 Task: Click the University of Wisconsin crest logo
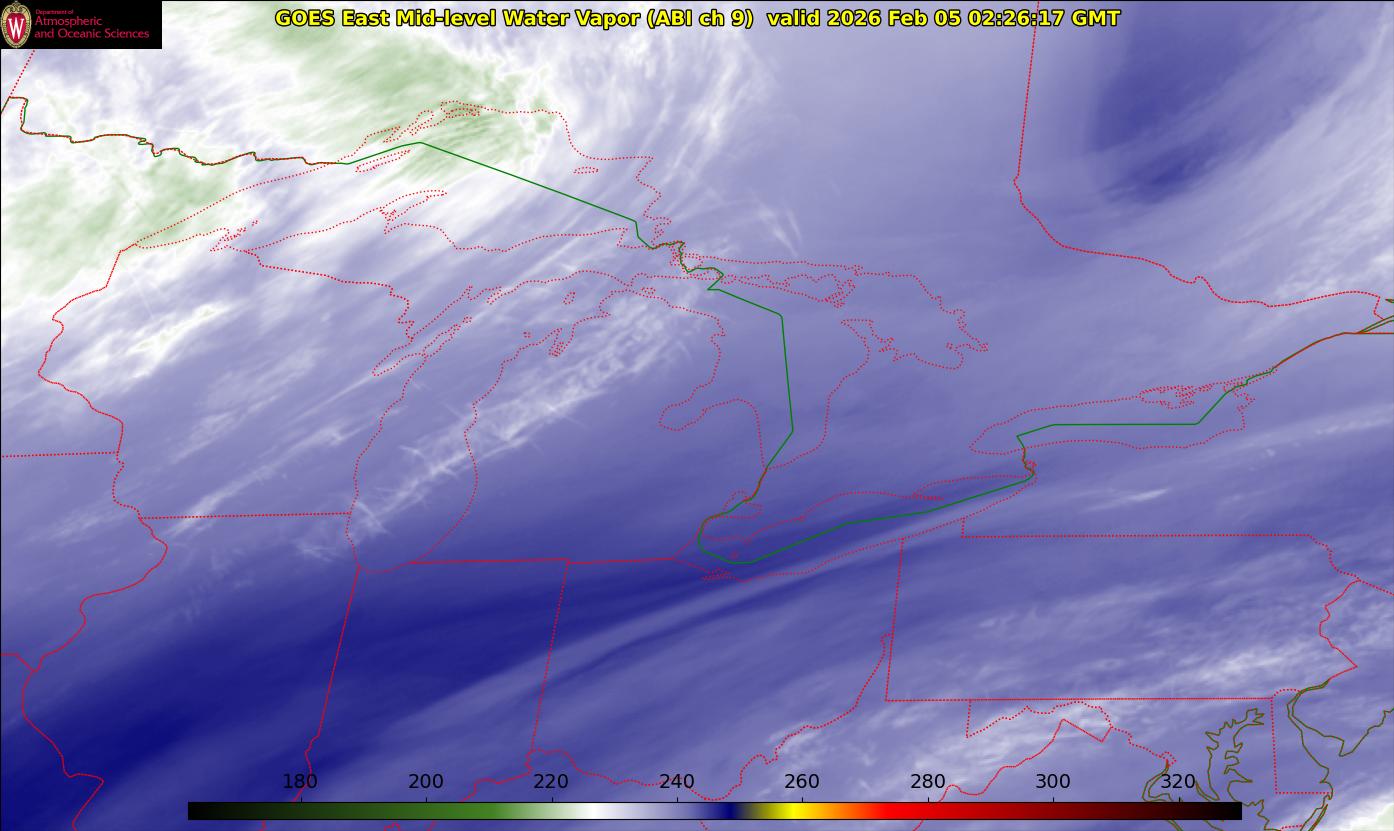click(16, 25)
